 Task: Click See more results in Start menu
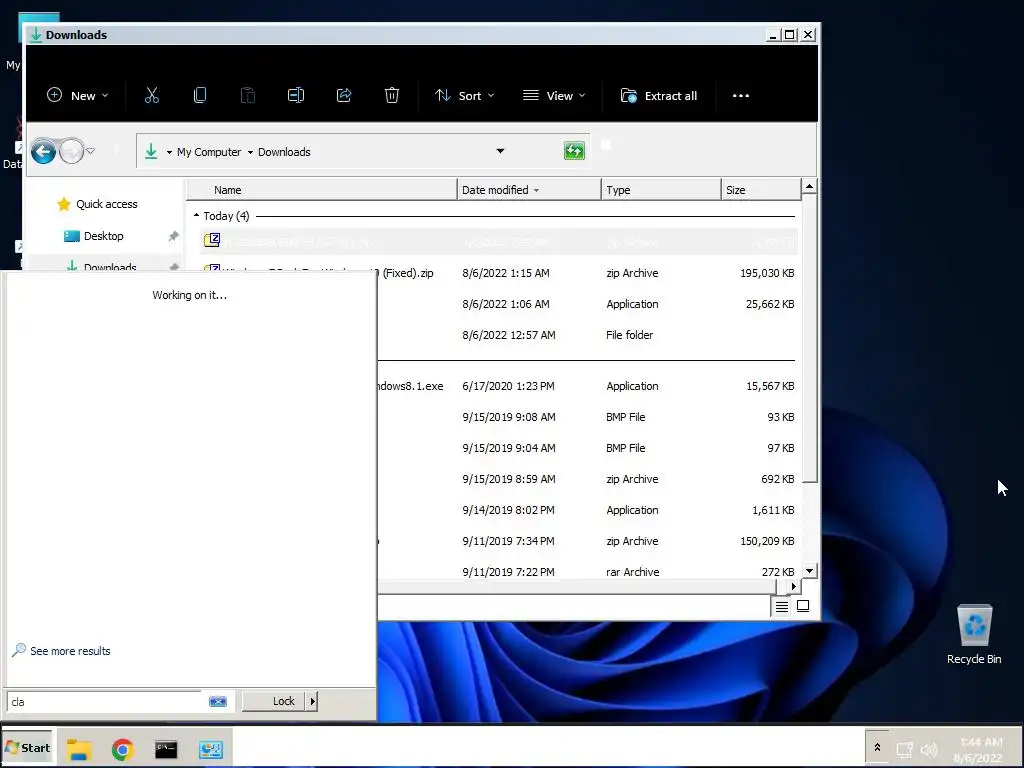61,651
